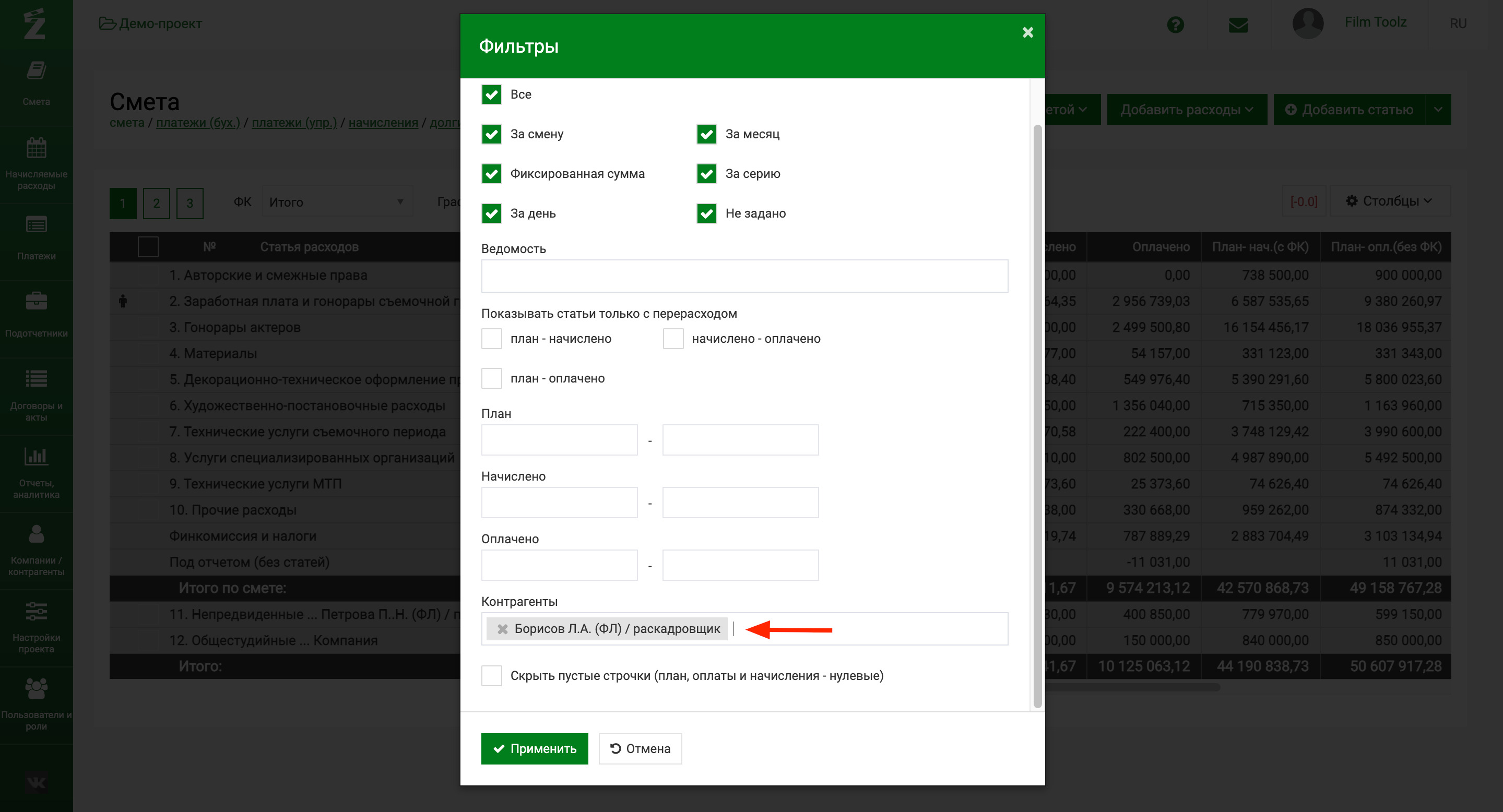
Task: Toggle the Не задано checkbox
Action: coord(706,213)
